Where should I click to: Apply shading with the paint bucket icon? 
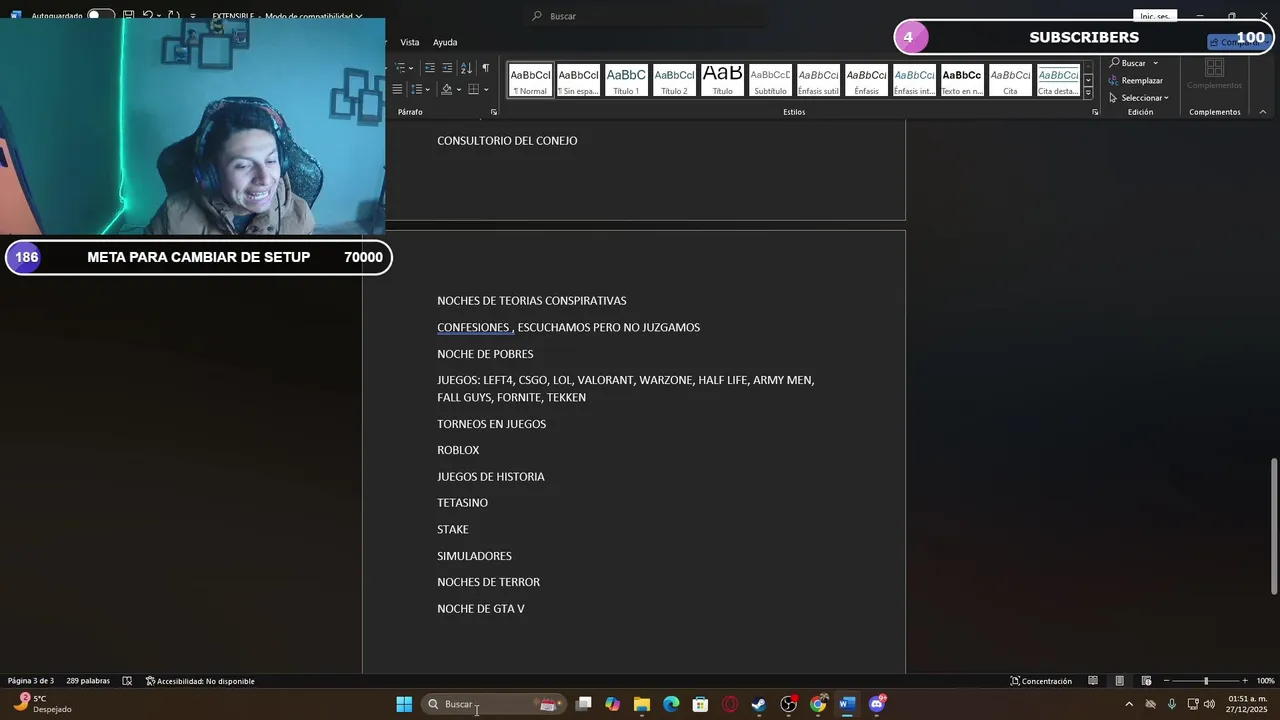pos(447,90)
